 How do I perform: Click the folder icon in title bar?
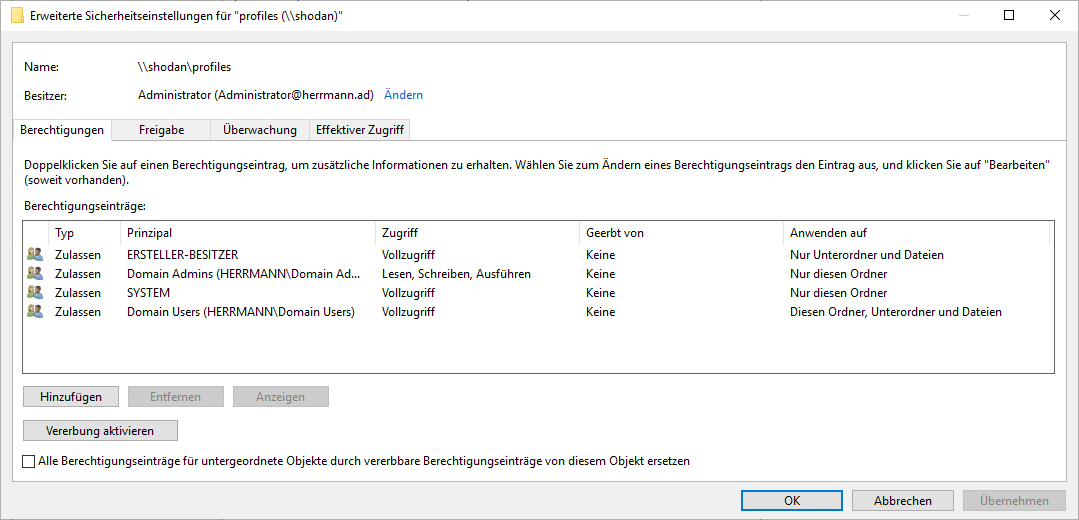[x=17, y=16]
